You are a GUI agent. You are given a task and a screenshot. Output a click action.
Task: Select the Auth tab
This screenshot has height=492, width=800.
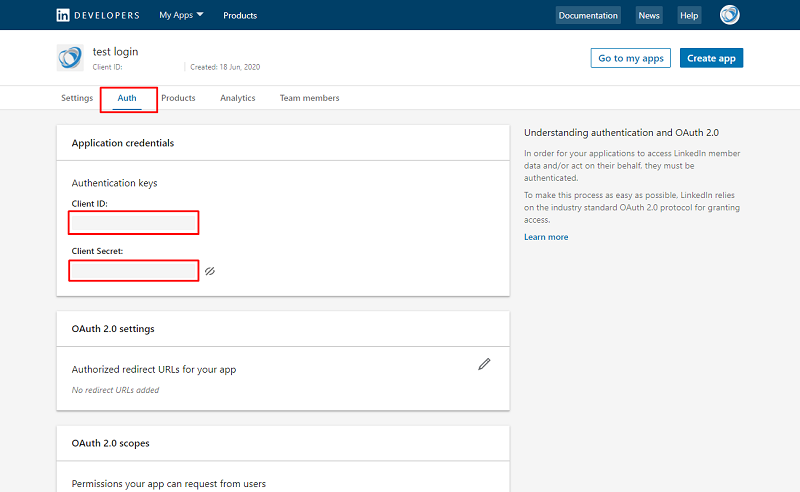point(127,98)
